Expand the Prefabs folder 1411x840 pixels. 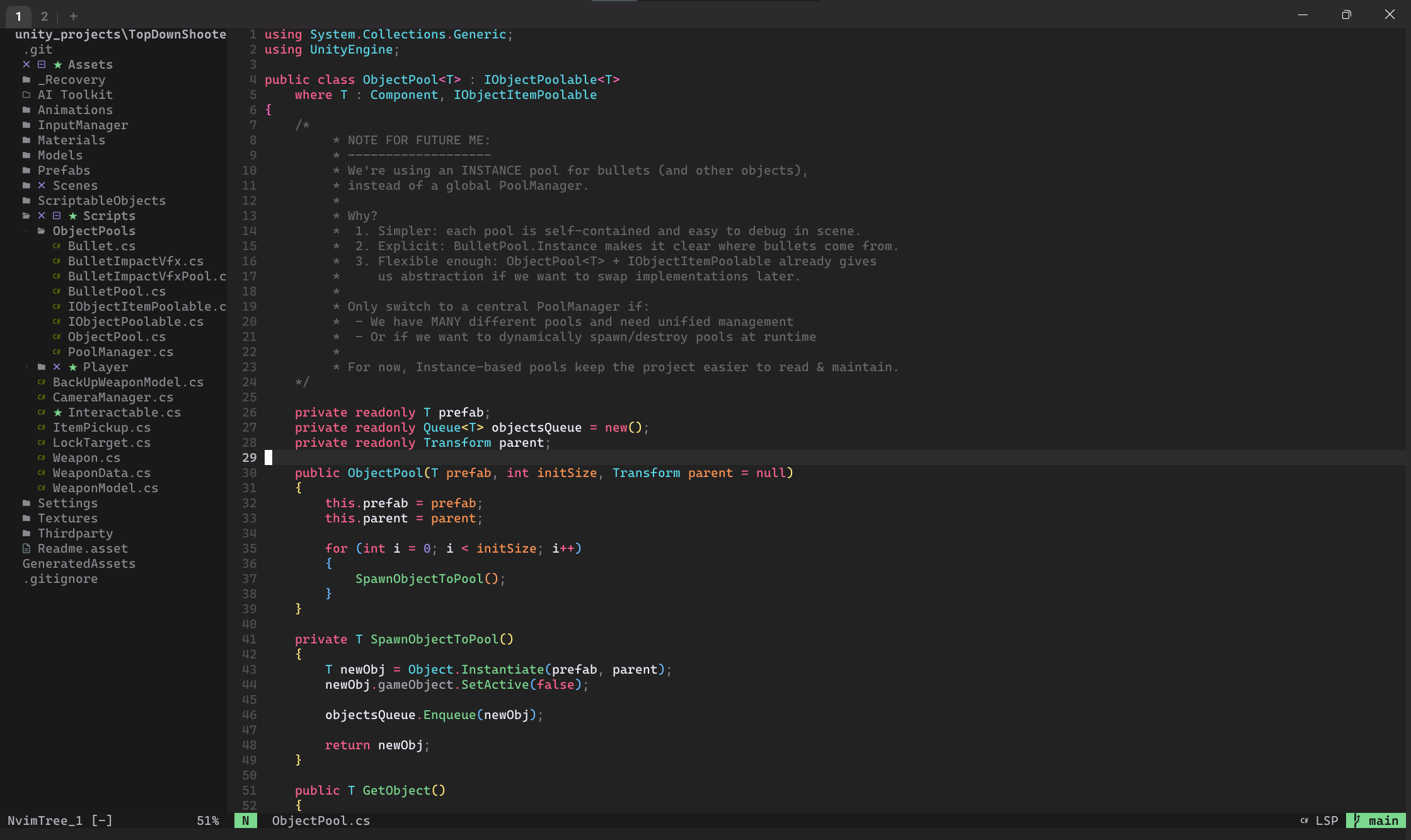click(x=64, y=171)
